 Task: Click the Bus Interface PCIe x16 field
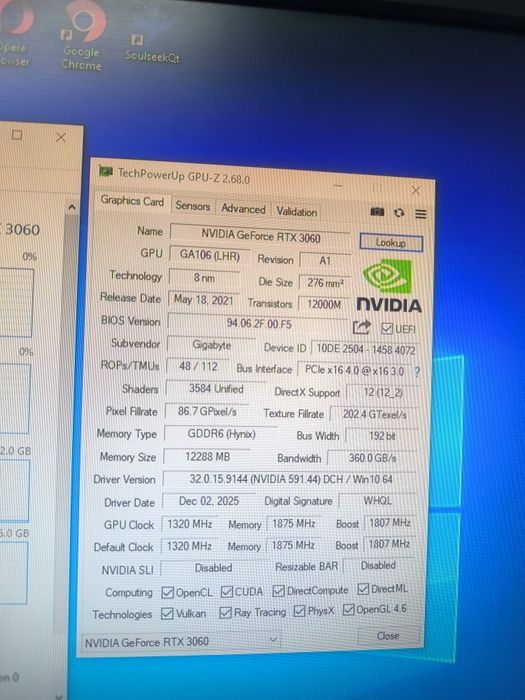pos(354,371)
